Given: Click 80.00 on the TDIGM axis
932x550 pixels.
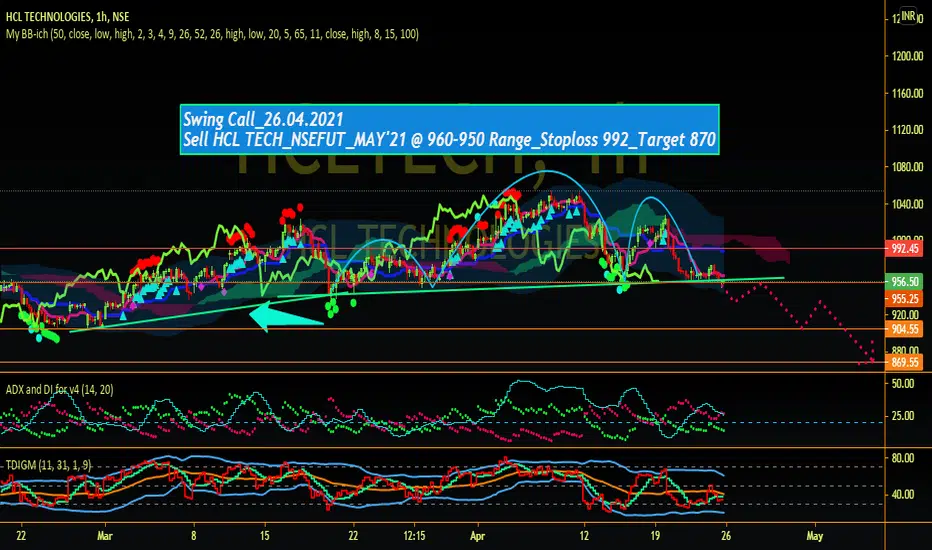Looking at the screenshot, I should pyautogui.click(x=903, y=458).
